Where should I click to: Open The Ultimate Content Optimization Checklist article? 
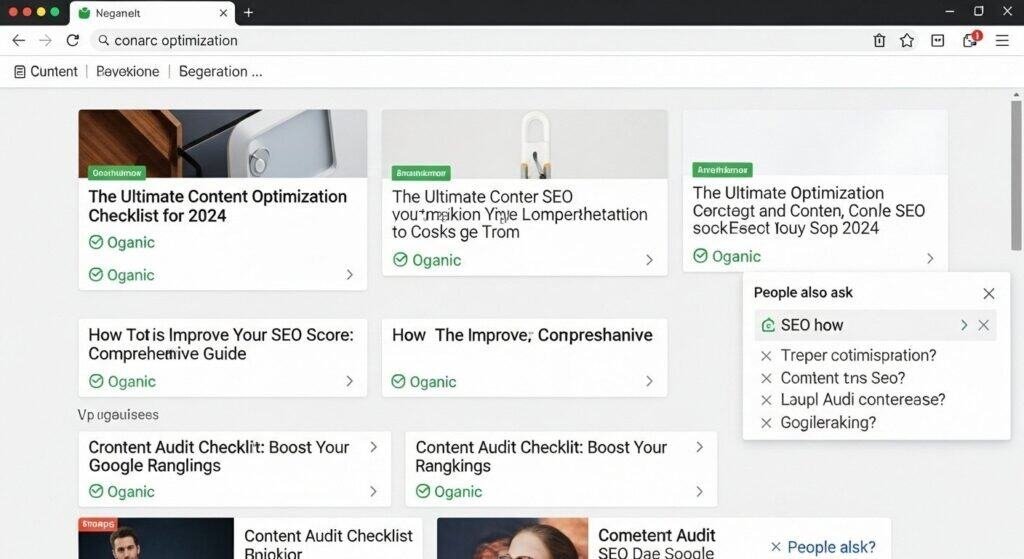pos(217,206)
